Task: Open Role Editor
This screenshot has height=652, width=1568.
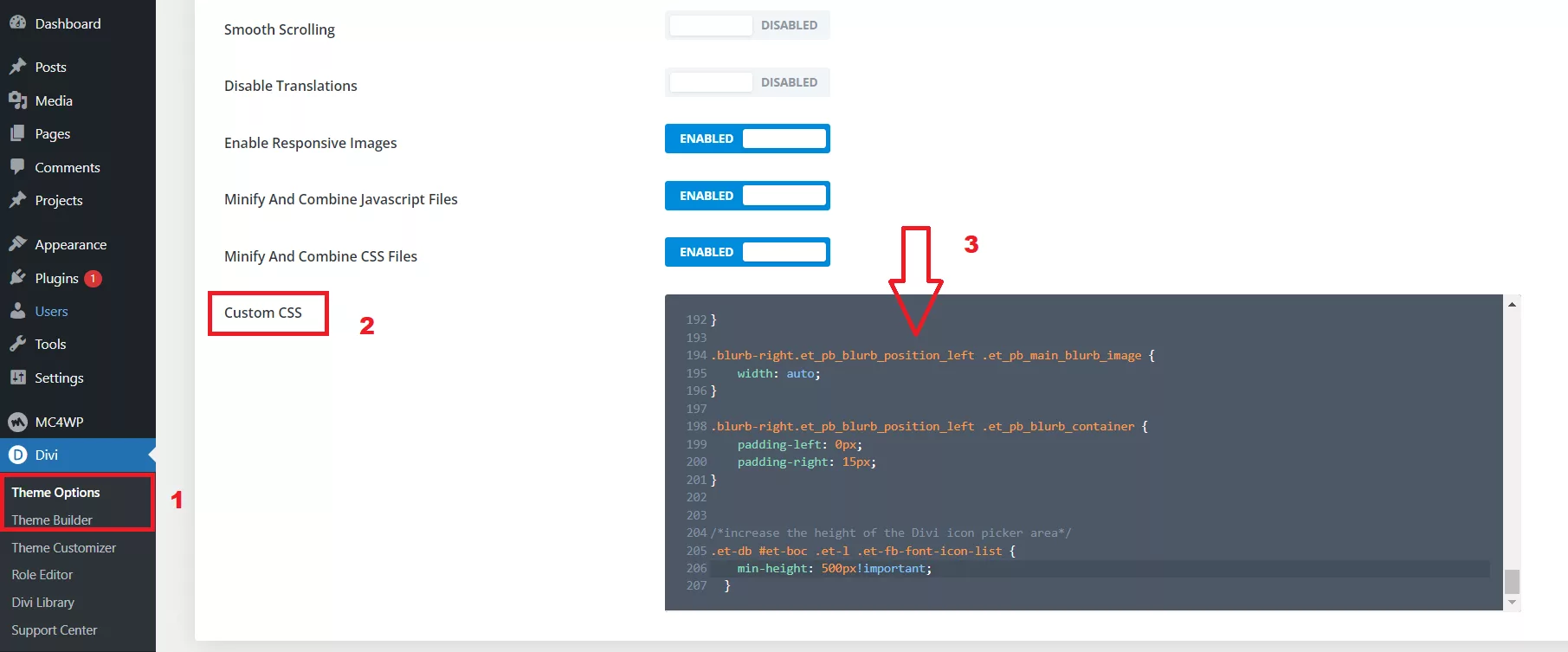Action: click(x=42, y=574)
